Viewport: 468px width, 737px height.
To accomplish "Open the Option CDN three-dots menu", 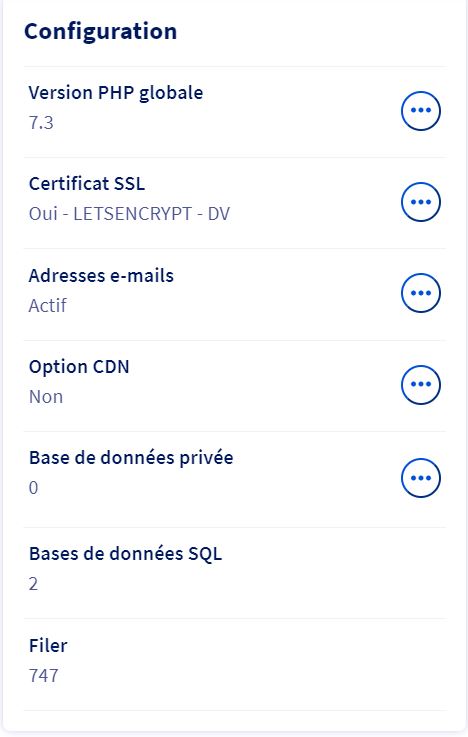I will click(421, 384).
